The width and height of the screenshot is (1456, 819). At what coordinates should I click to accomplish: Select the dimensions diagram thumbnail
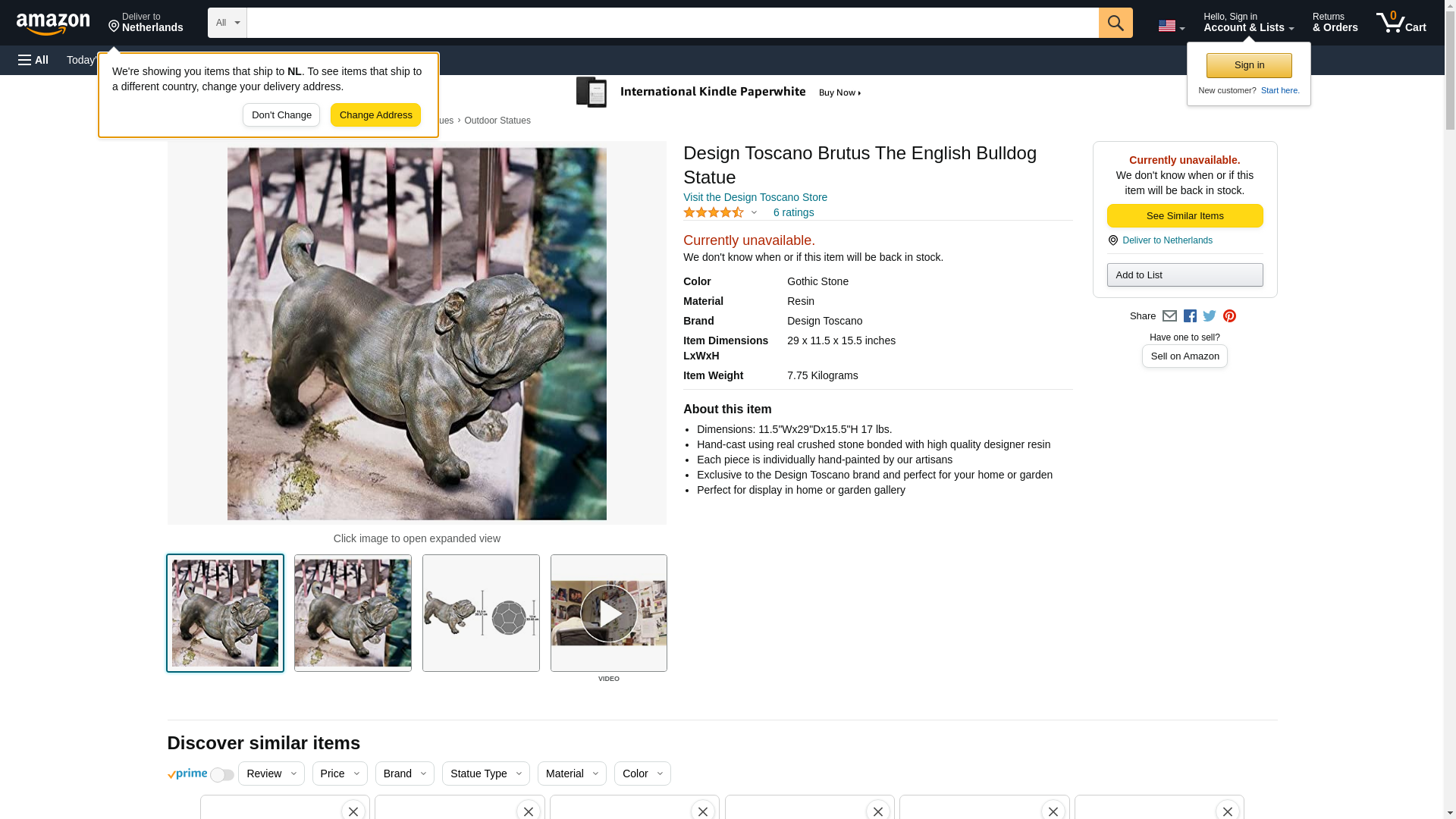tap(481, 613)
